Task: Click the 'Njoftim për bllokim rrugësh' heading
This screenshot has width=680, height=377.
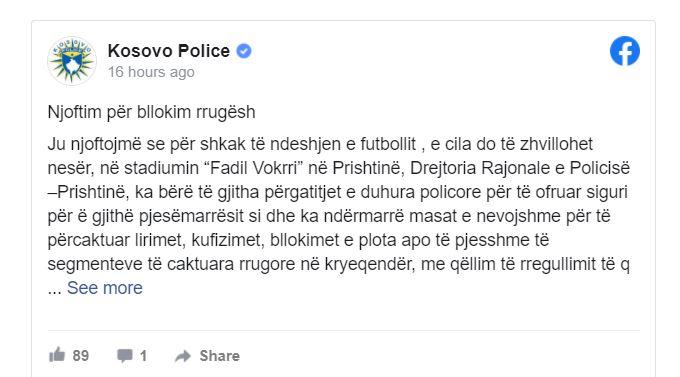Action: (x=151, y=112)
